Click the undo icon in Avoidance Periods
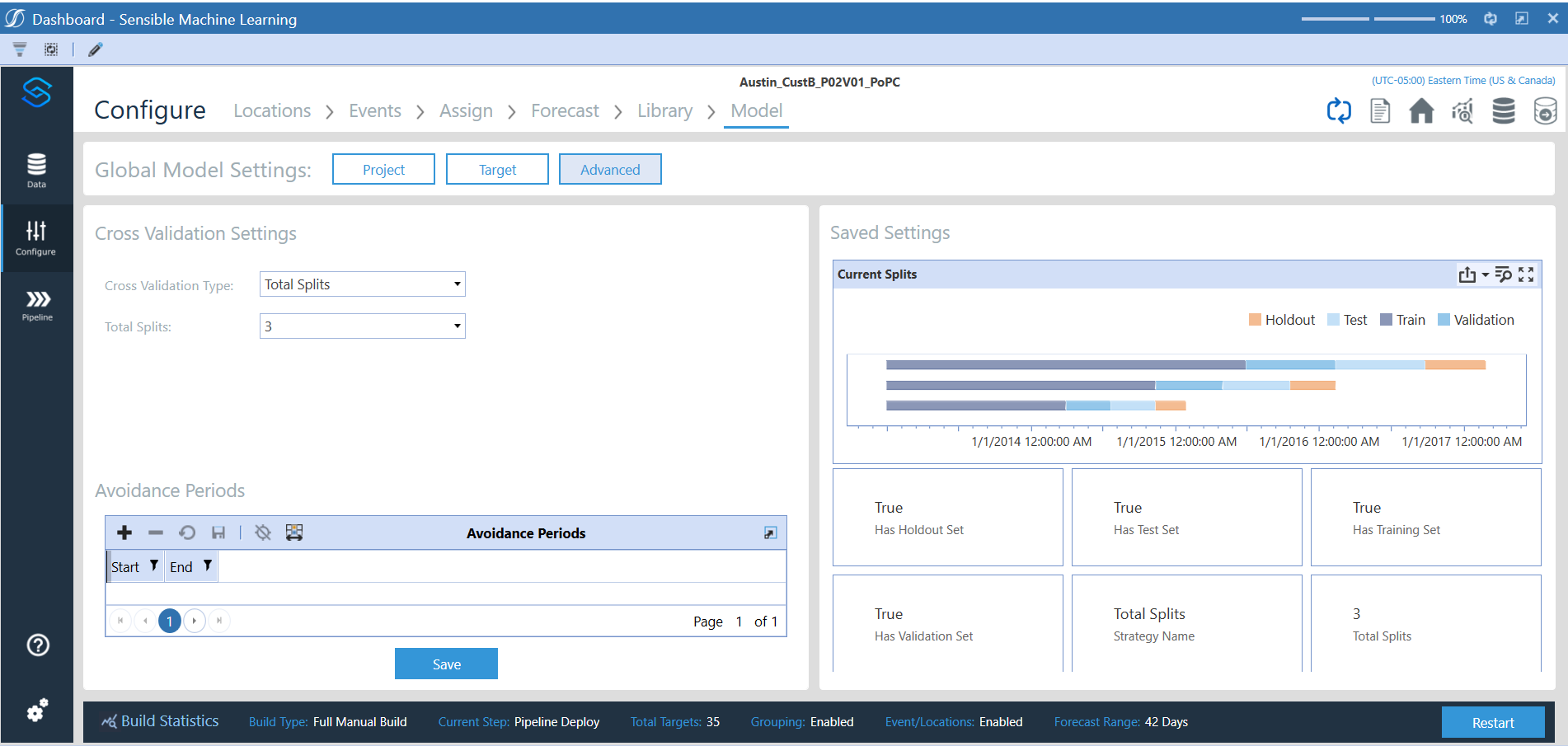Screen dimensions: 1568x746 point(187,533)
